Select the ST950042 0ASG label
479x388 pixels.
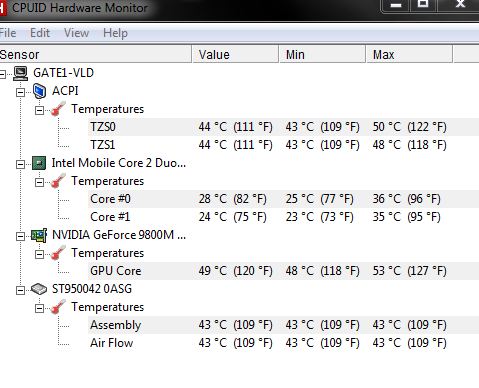(92, 289)
